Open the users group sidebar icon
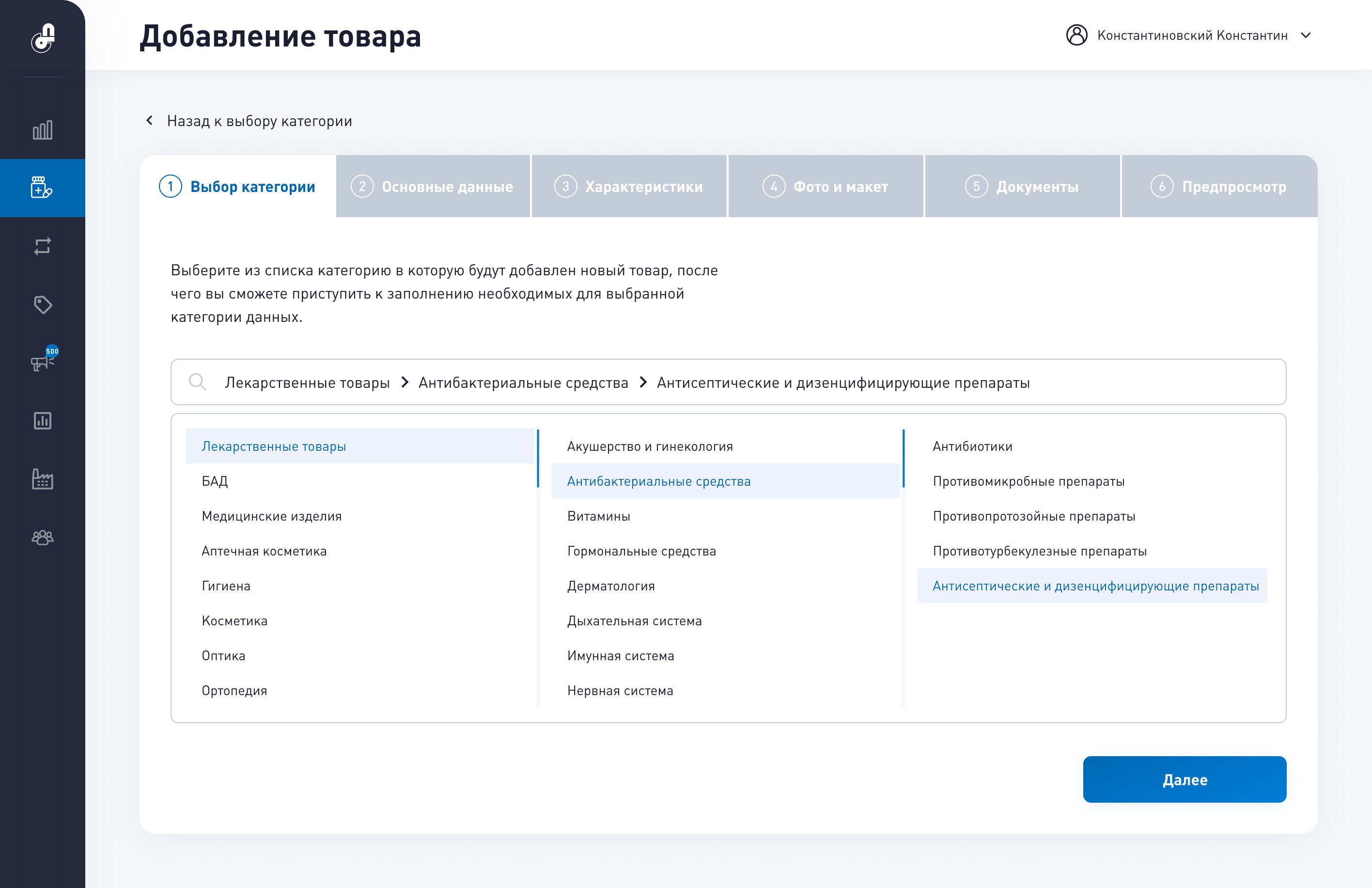 tap(43, 538)
